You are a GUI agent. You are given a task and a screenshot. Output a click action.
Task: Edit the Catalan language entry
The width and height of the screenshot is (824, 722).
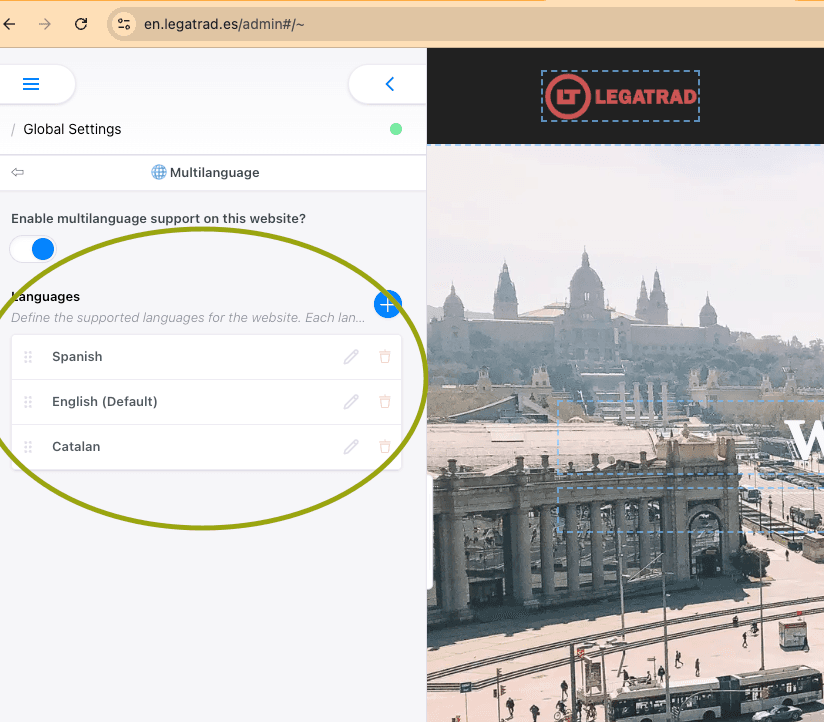pyautogui.click(x=351, y=447)
